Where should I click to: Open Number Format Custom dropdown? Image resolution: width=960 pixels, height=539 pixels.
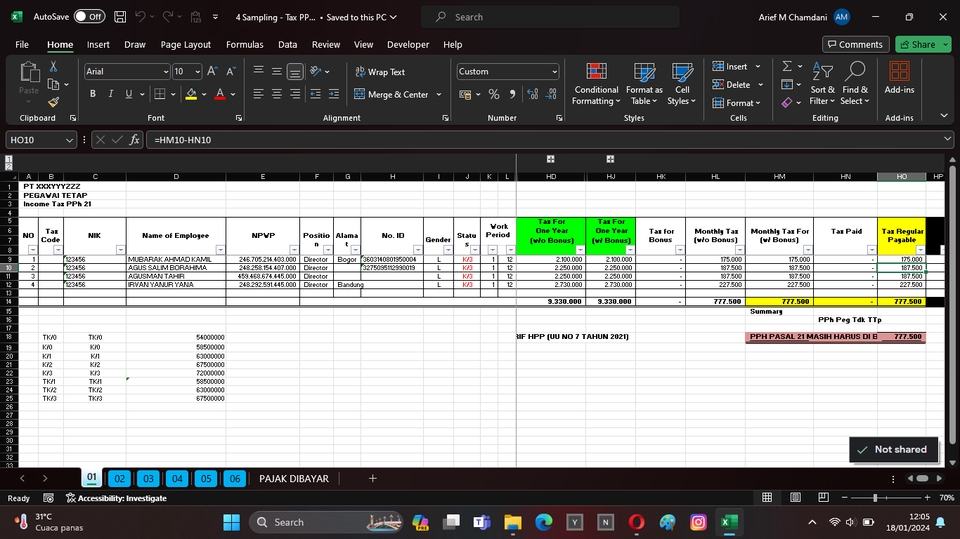coord(554,72)
